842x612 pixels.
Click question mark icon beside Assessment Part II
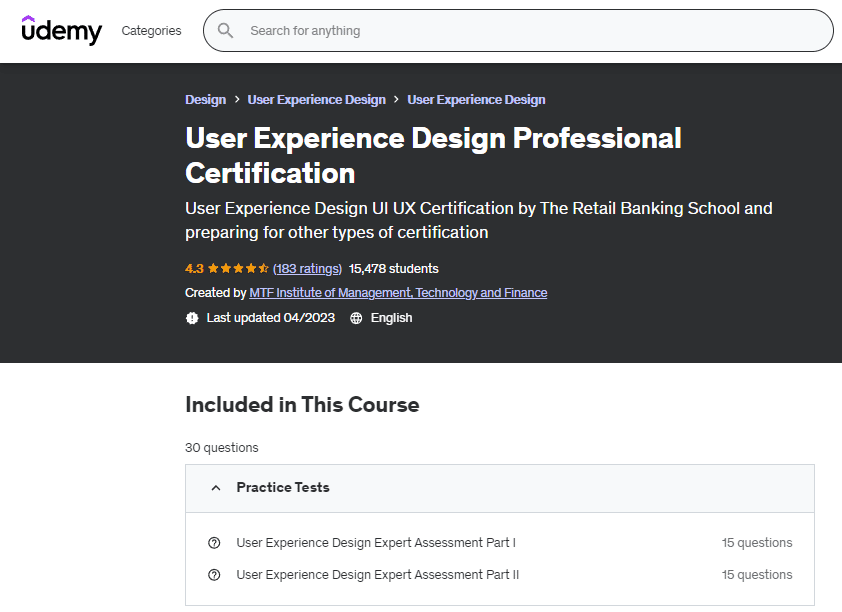pos(214,575)
